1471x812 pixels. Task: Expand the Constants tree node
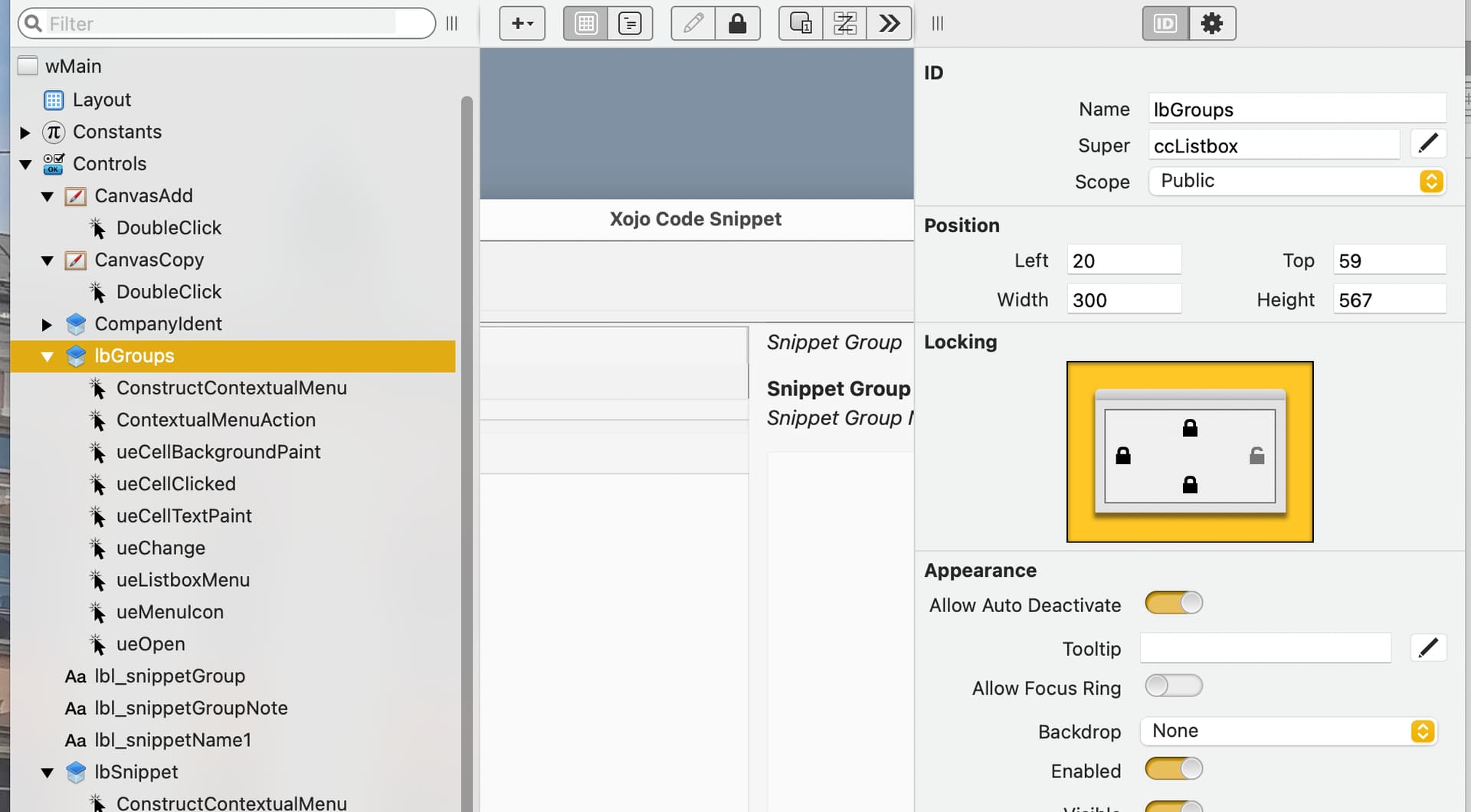click(x=25, y=133)
